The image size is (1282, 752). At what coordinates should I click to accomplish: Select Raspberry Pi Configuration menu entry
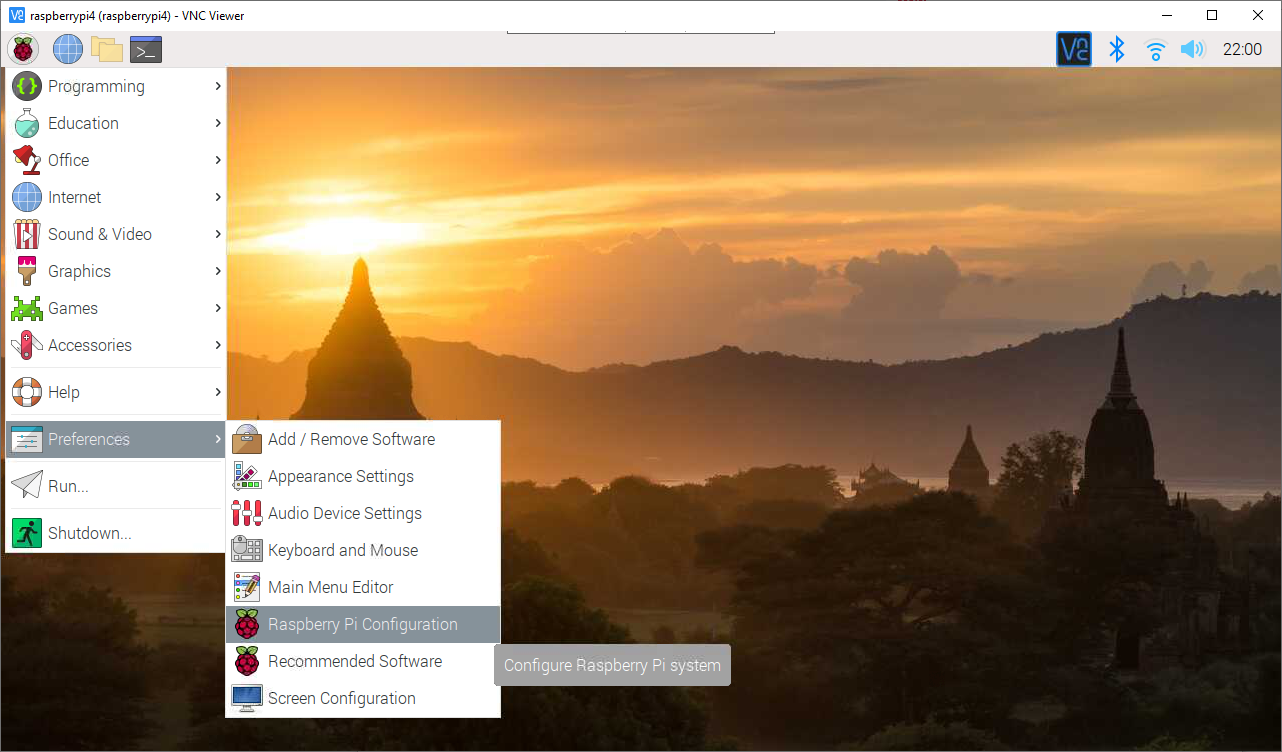tap(360, 624)
